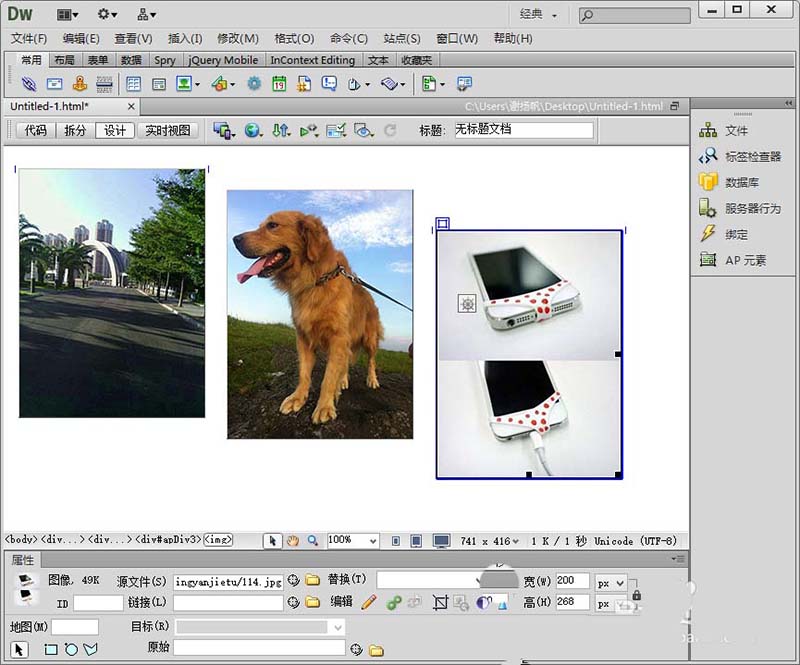Image resolution: width=800 pixels, height=665 pixels.
Task: Click the Insert Table icon
Action: click(134, 84)
